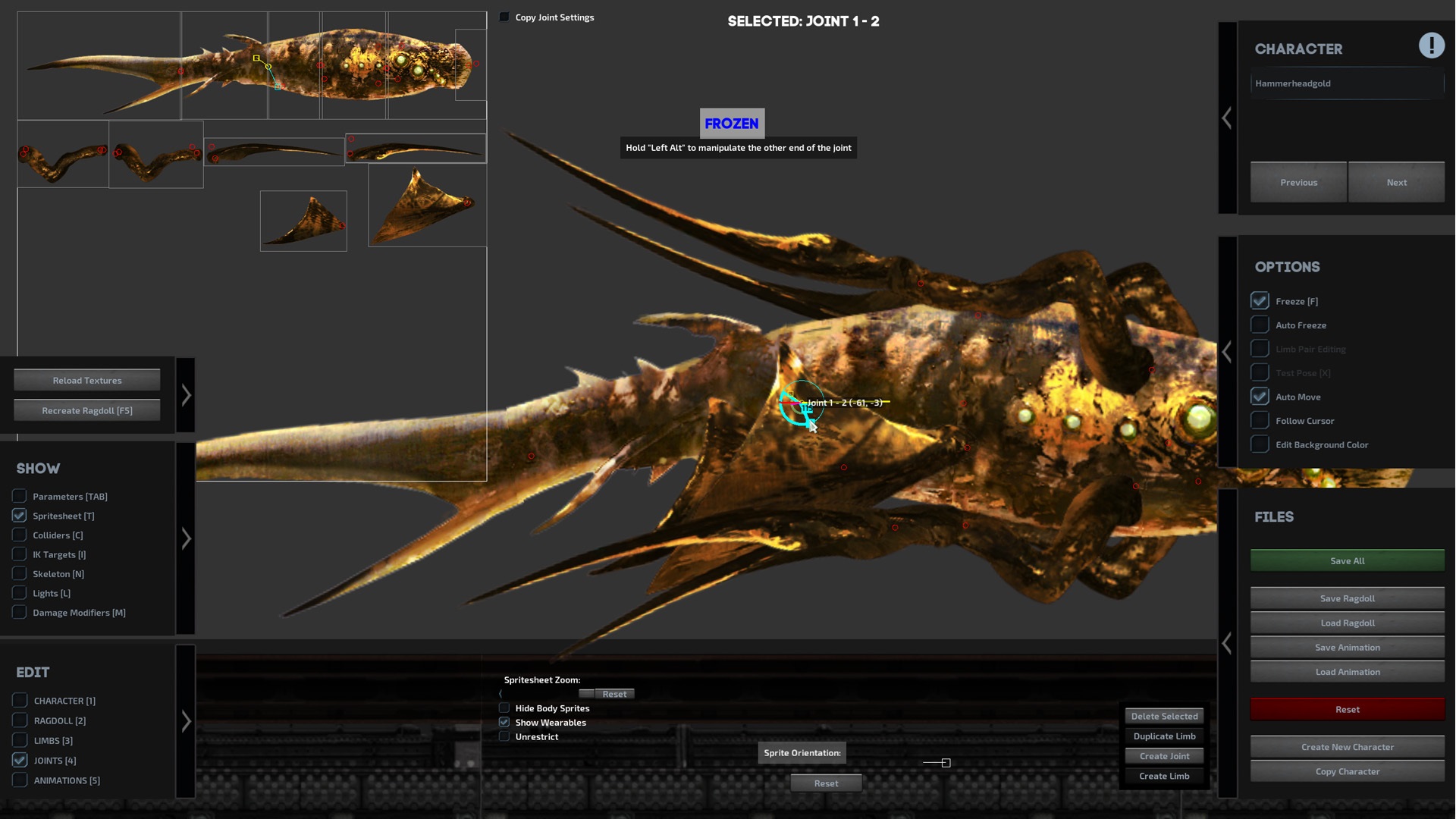The height and width of the screenshot is (819, 1456).
Task: Expand the Edit panel arrow
Action: point(186,721)
